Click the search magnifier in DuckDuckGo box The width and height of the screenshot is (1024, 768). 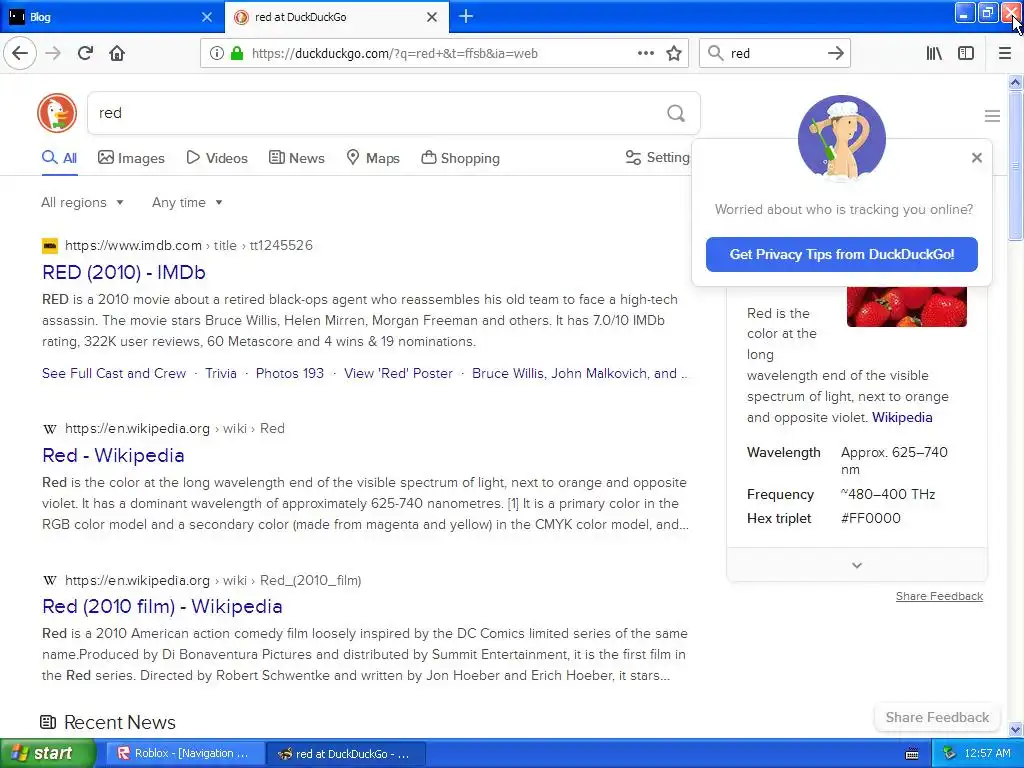coord(676,113)
